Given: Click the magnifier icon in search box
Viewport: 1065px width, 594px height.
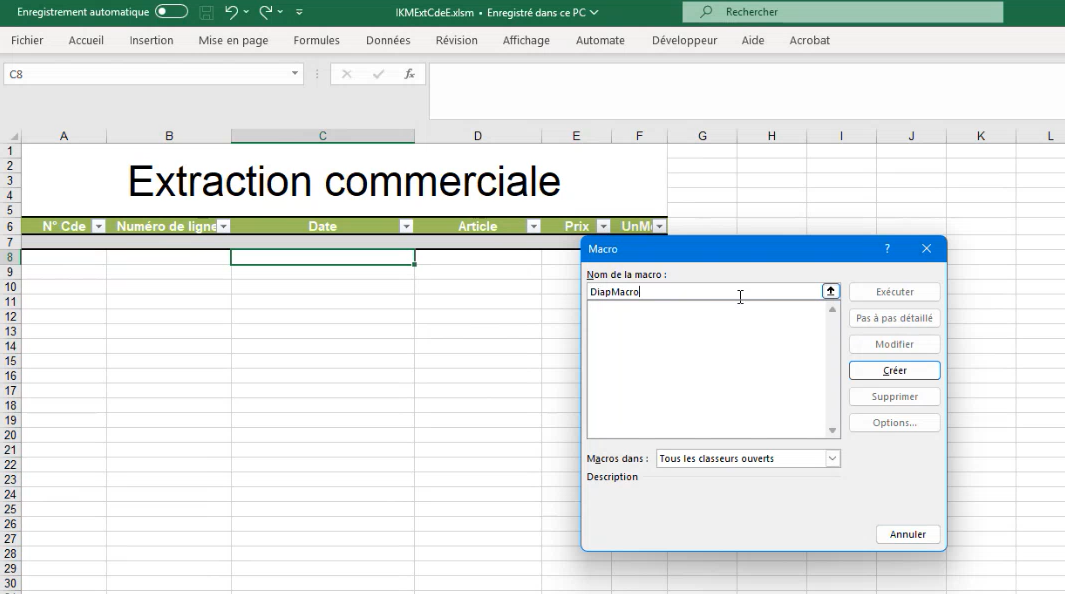Looking at the screenshot, I should [x=707, y=12].
